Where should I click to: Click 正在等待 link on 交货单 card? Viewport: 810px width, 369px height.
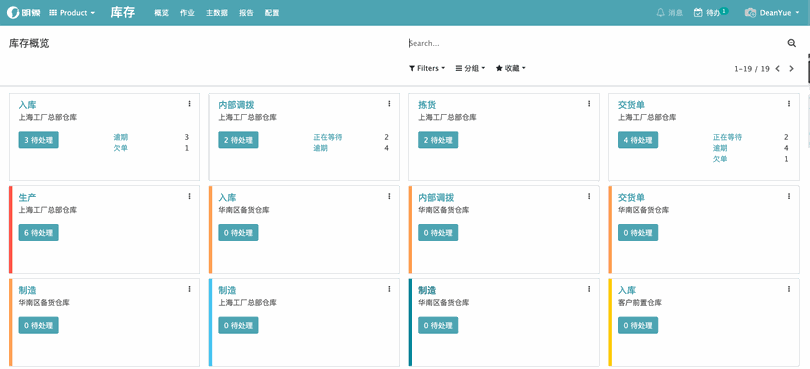pyautogui.click(x=727, y=137)
